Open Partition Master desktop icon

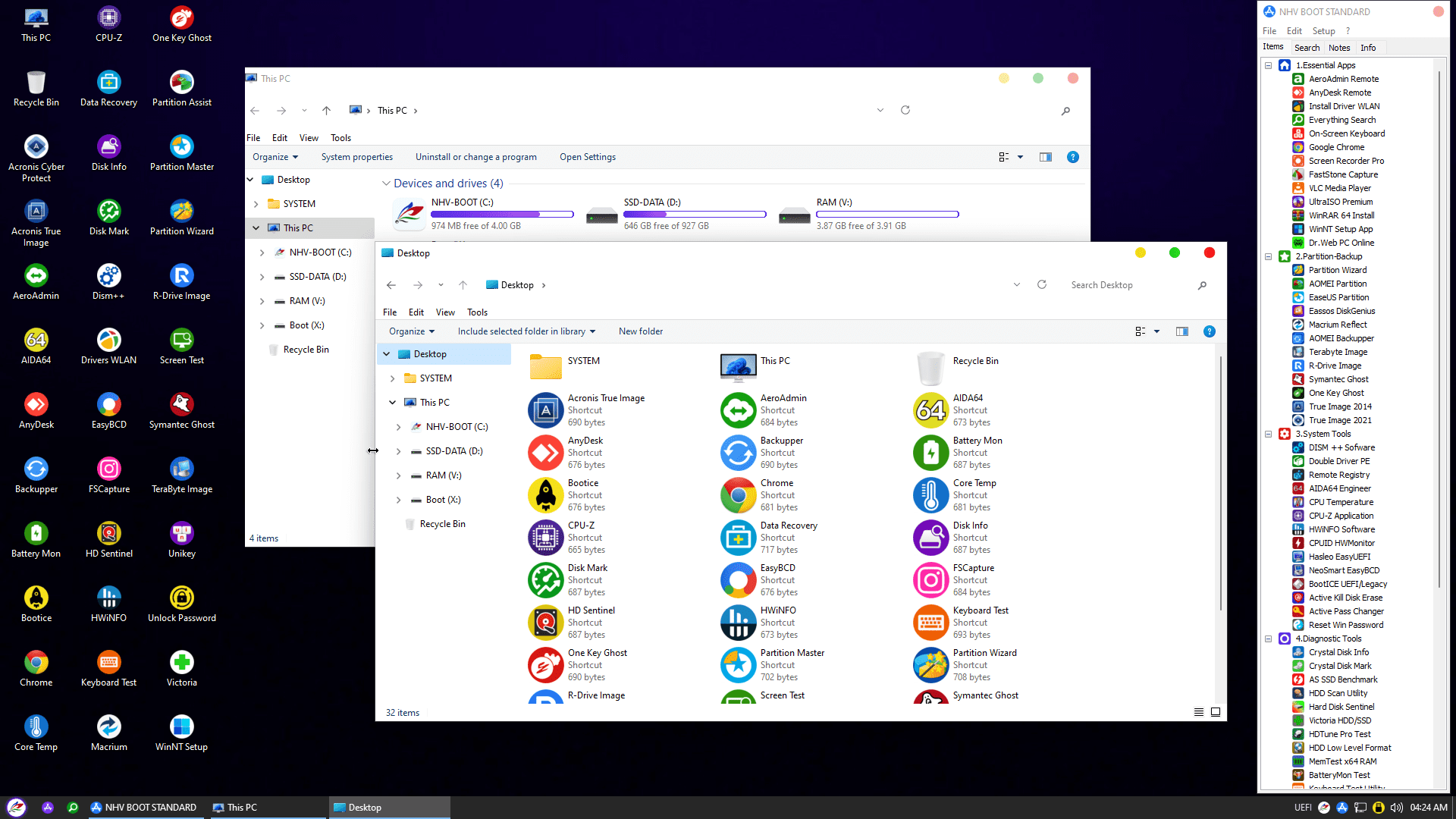coord(181,152)
